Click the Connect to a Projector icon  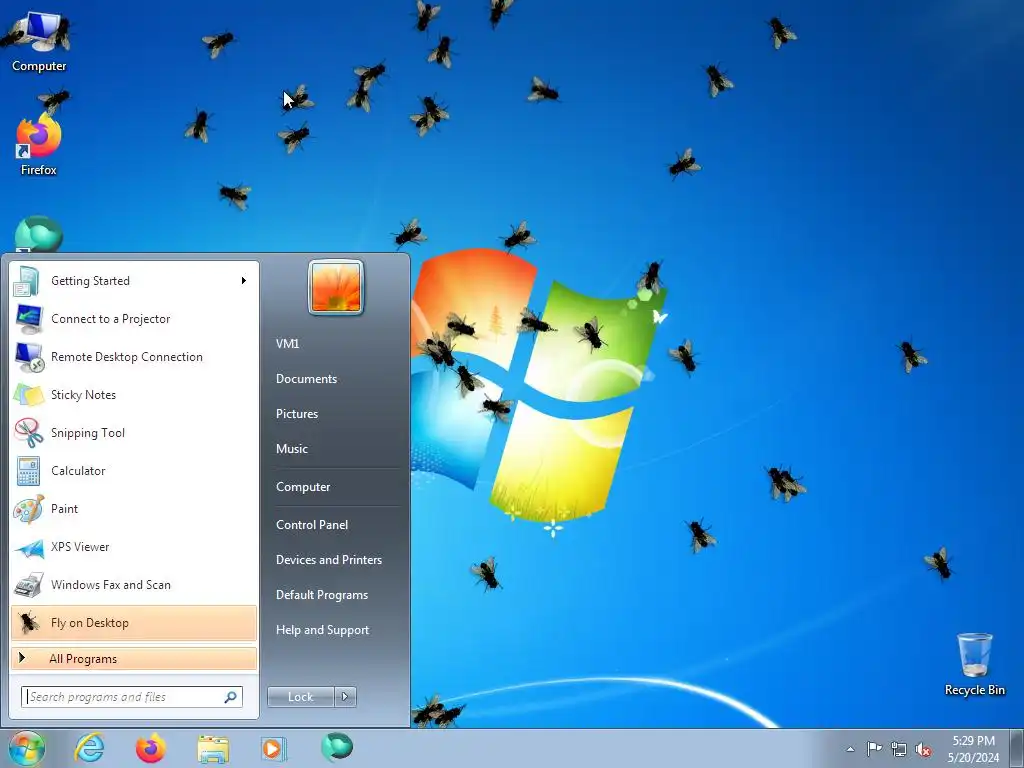pos(27,319)
